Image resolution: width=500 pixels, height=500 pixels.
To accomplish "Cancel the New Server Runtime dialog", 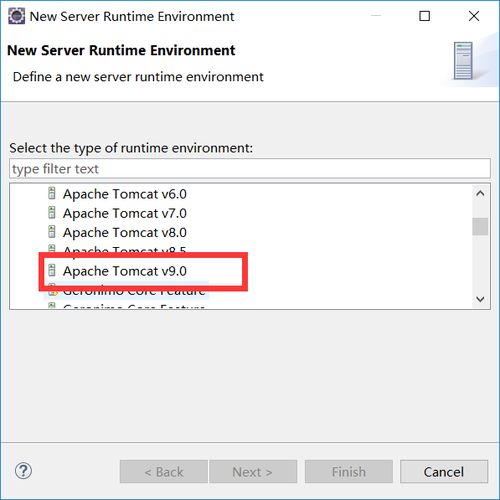I will (x=444, y=472).
